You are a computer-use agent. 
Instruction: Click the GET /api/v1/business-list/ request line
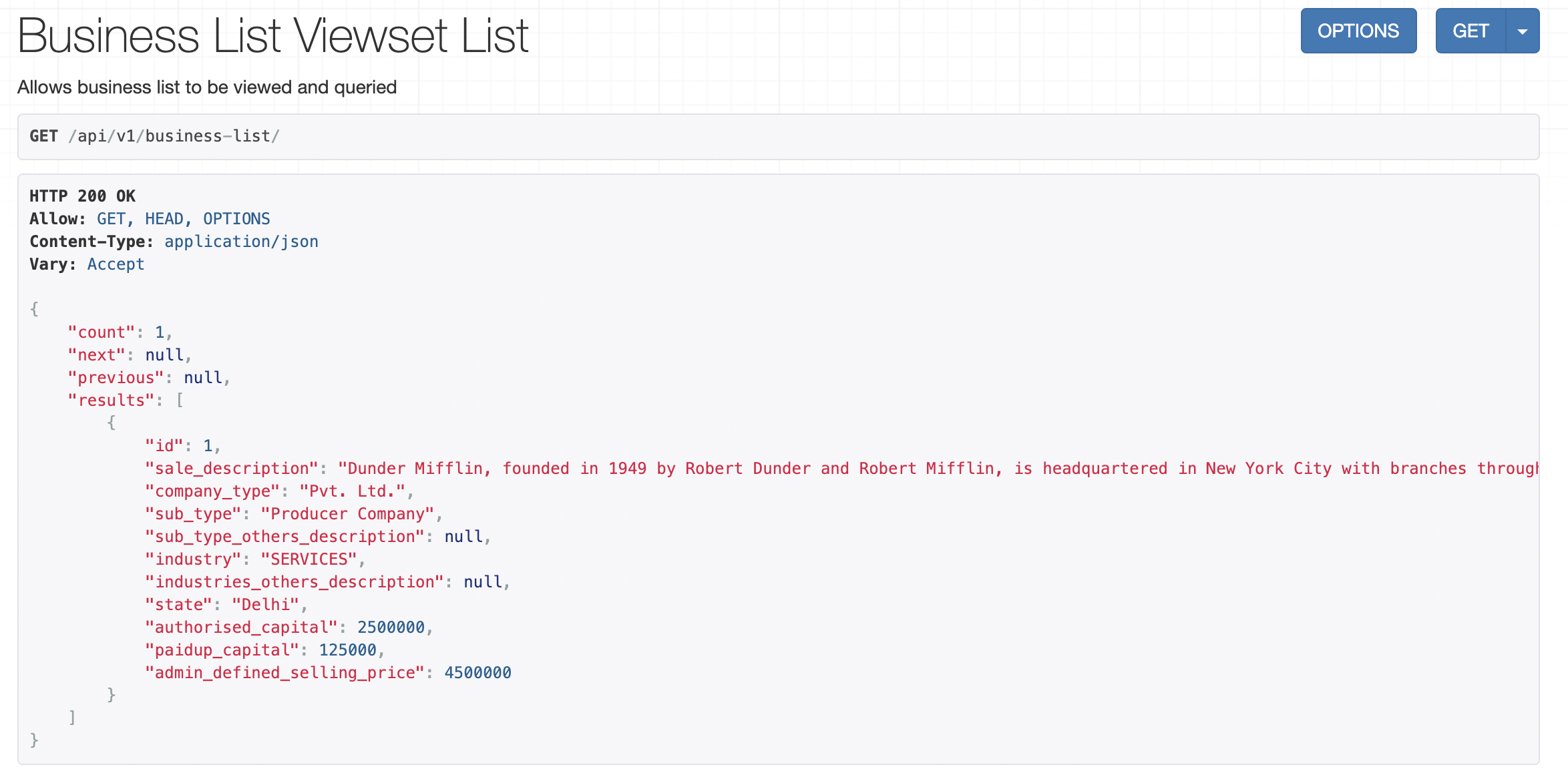pos(154,136)
